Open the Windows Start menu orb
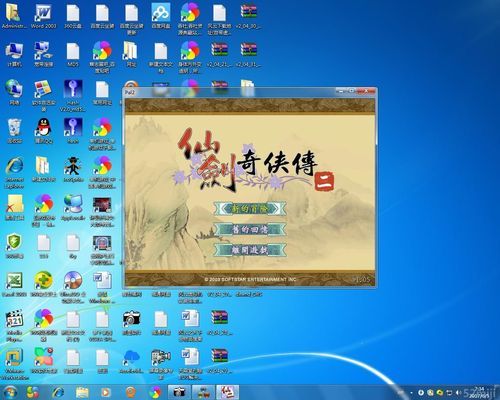This screenshot has height=400, width=500. coord(11,392)
